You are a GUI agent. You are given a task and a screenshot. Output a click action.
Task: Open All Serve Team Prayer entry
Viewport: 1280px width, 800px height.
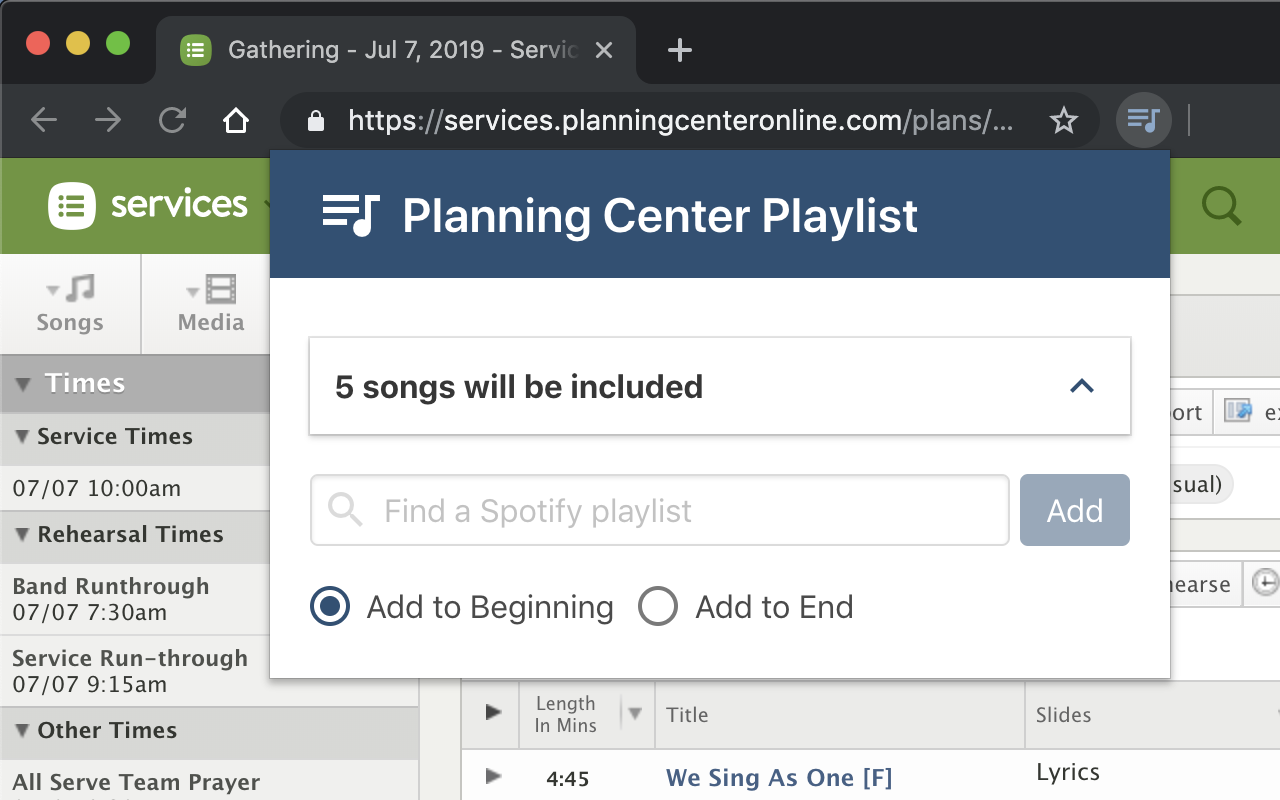pos(136,782)
